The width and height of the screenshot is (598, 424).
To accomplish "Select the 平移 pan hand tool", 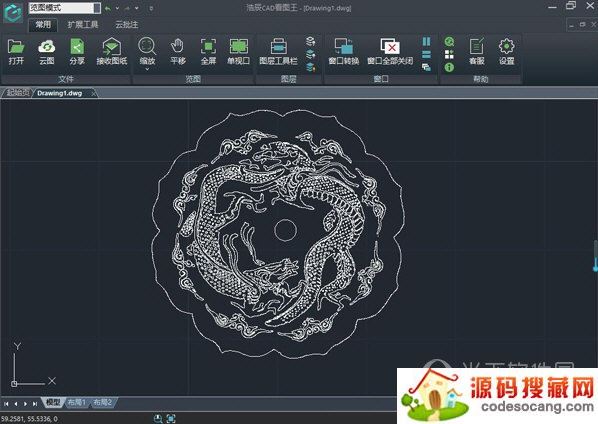I will pos(177,47).
